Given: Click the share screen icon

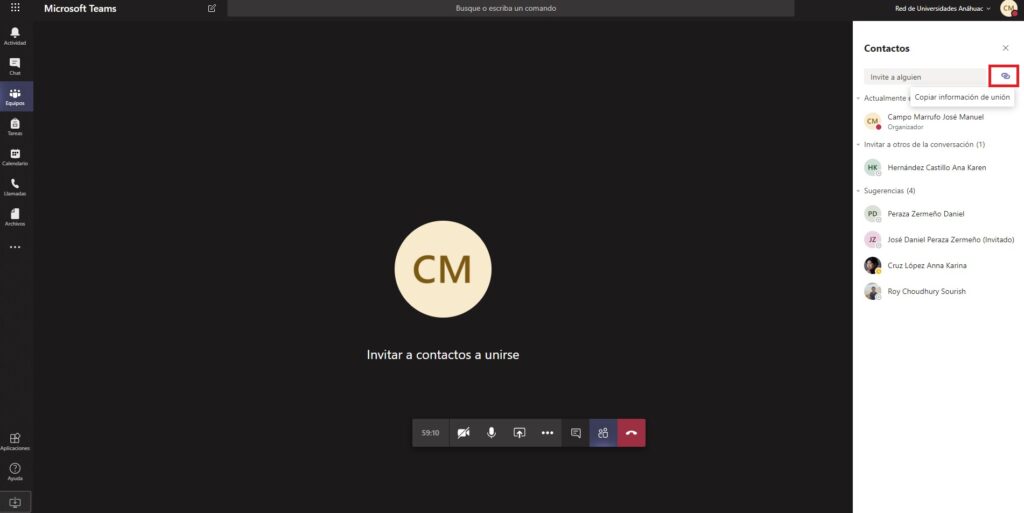Looking at the screenshot, I should tap(519, 433).
